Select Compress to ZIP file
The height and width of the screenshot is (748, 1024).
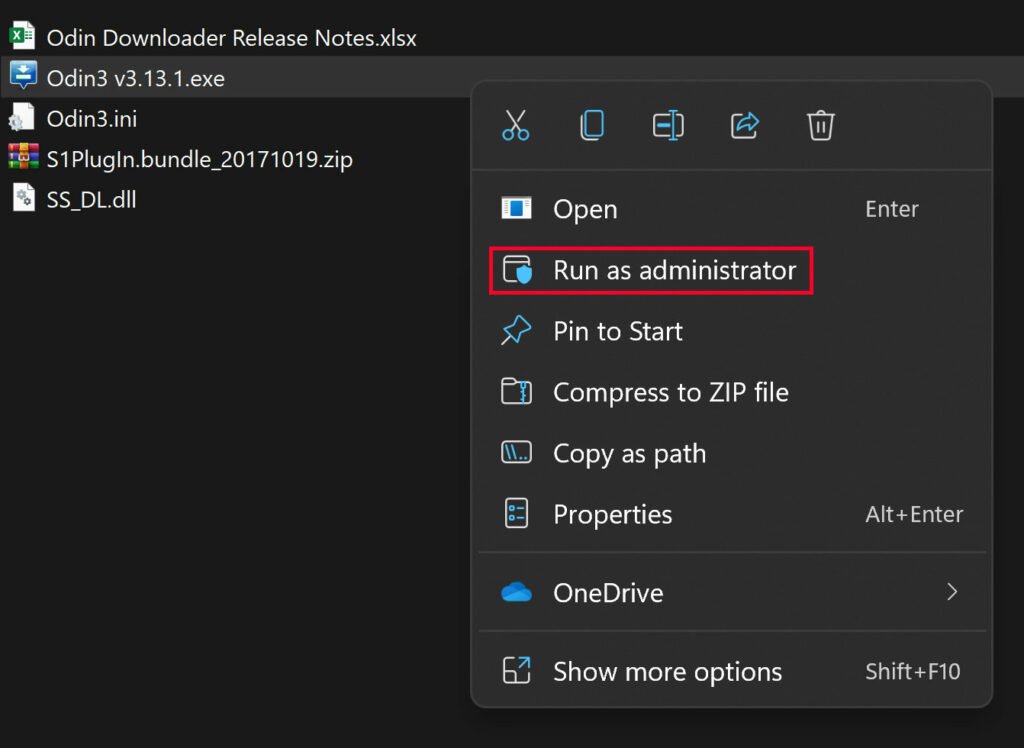[x=731, y=393]
